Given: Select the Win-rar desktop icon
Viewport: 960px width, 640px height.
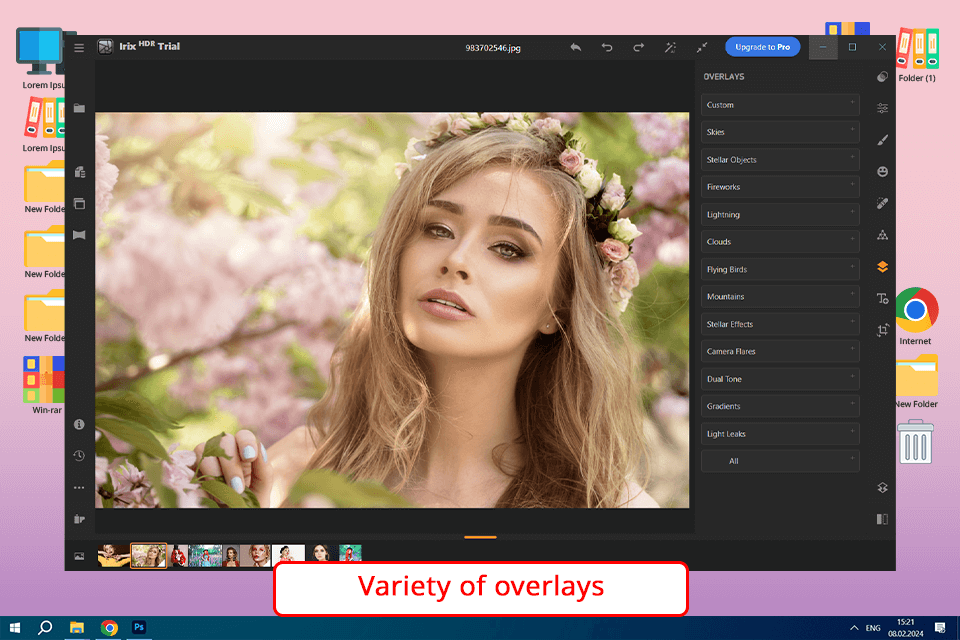Looking at the screenshot, I should (44, 385).
